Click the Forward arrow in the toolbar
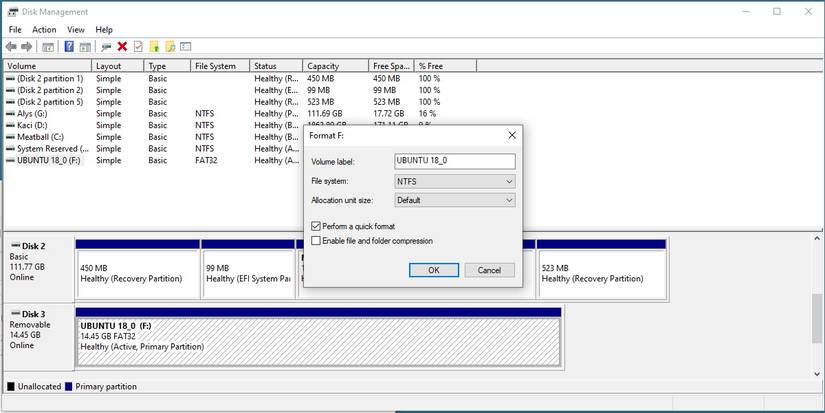 [x=26, y=47]
